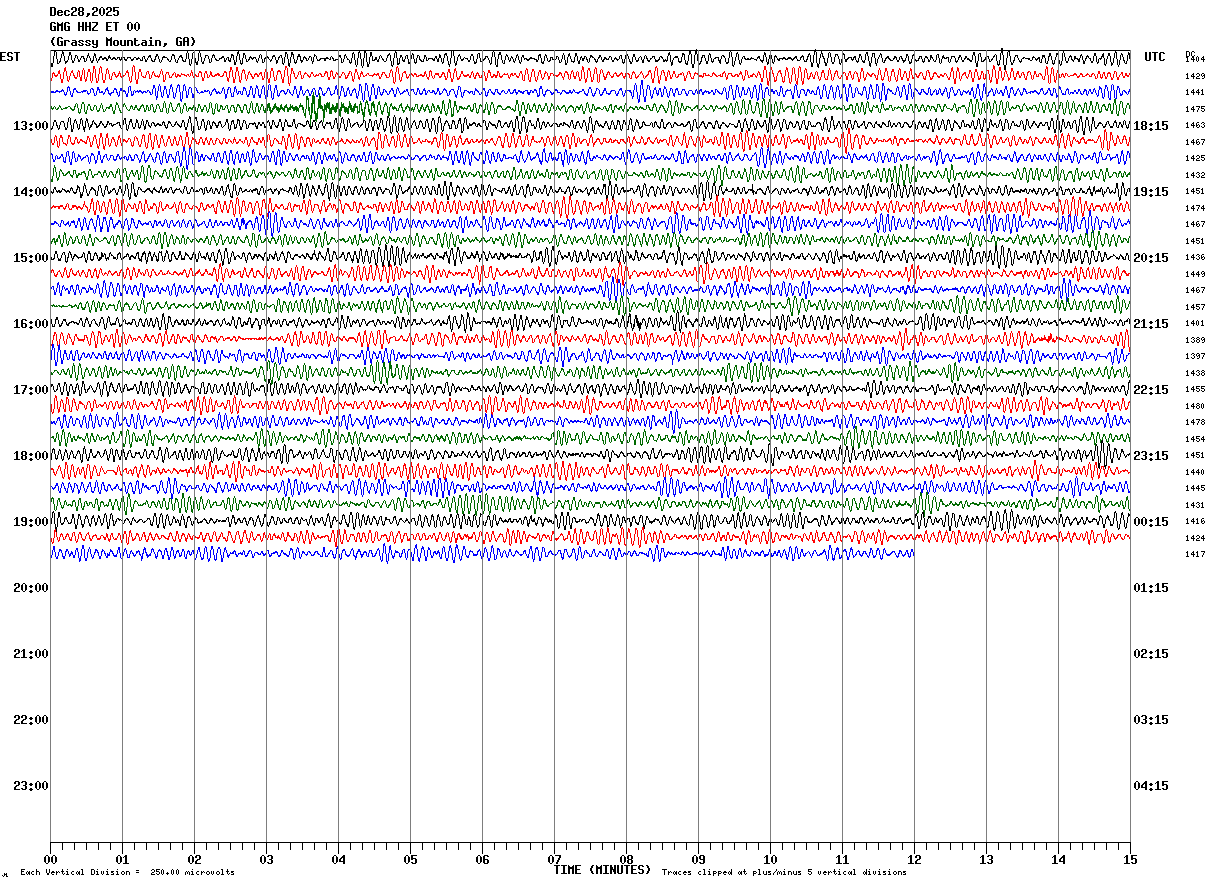This screenshot has height=886, width=1210.
Task: Click the "01:15" UTC time label
Action: pos(1151,587)
